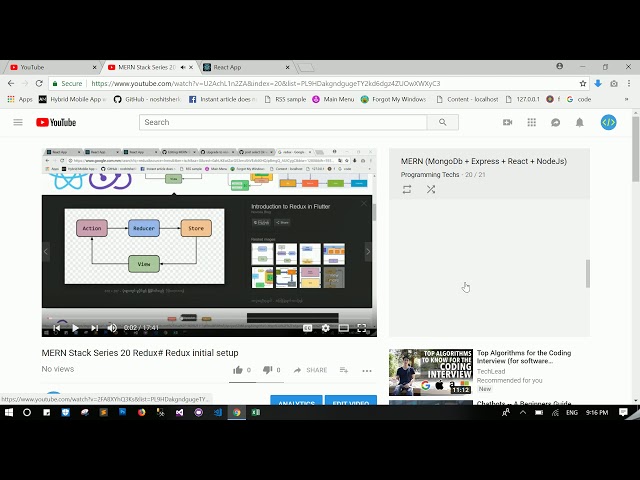
Task: Open the video's more actions ellipsis
Action: pos(367,371)
